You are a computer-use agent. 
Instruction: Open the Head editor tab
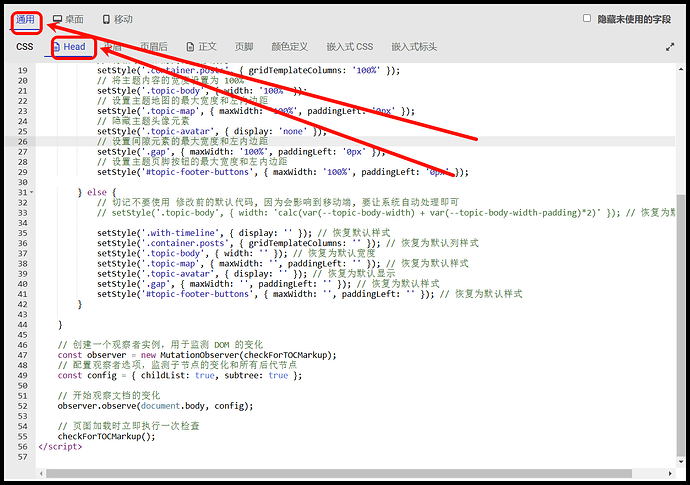pyautogui.click(x=70, y=47)
